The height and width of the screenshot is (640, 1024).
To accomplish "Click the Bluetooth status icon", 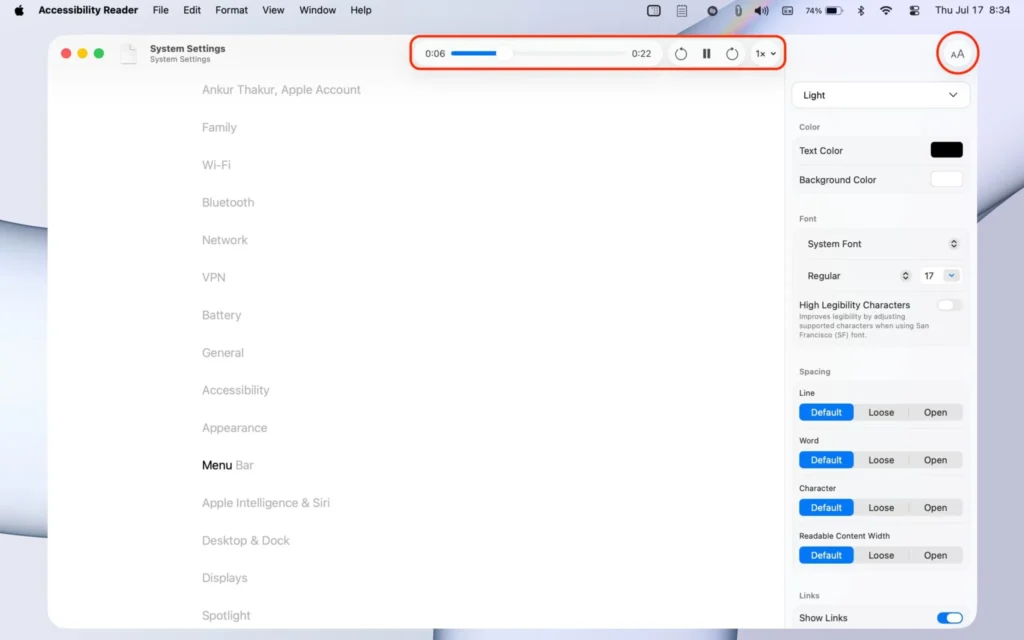I will [x=860, y=10].
